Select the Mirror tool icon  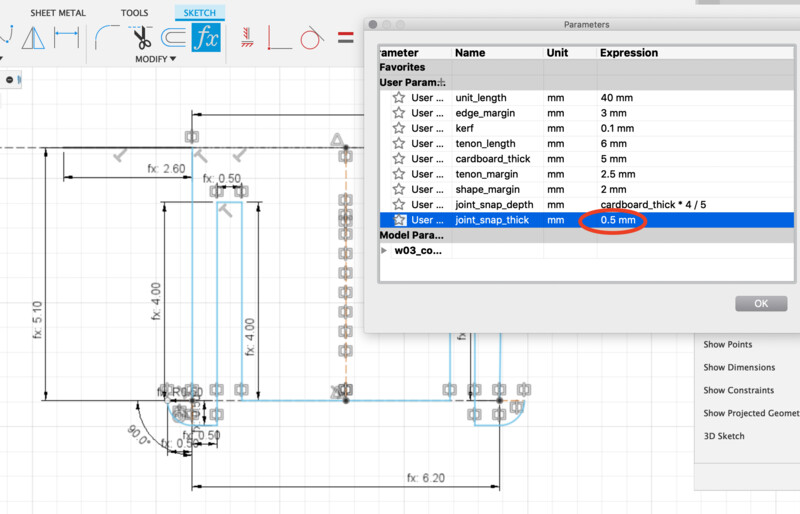click(33, 38)
